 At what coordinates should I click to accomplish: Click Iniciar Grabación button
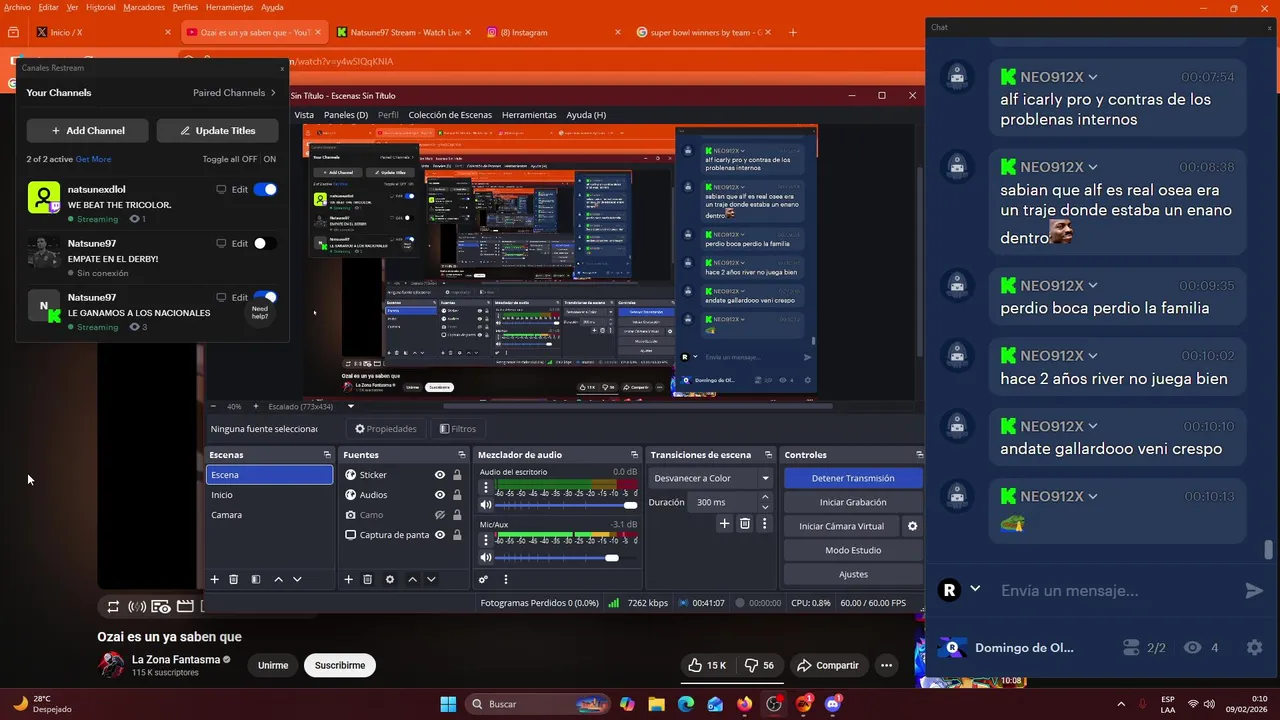point(853,502)
